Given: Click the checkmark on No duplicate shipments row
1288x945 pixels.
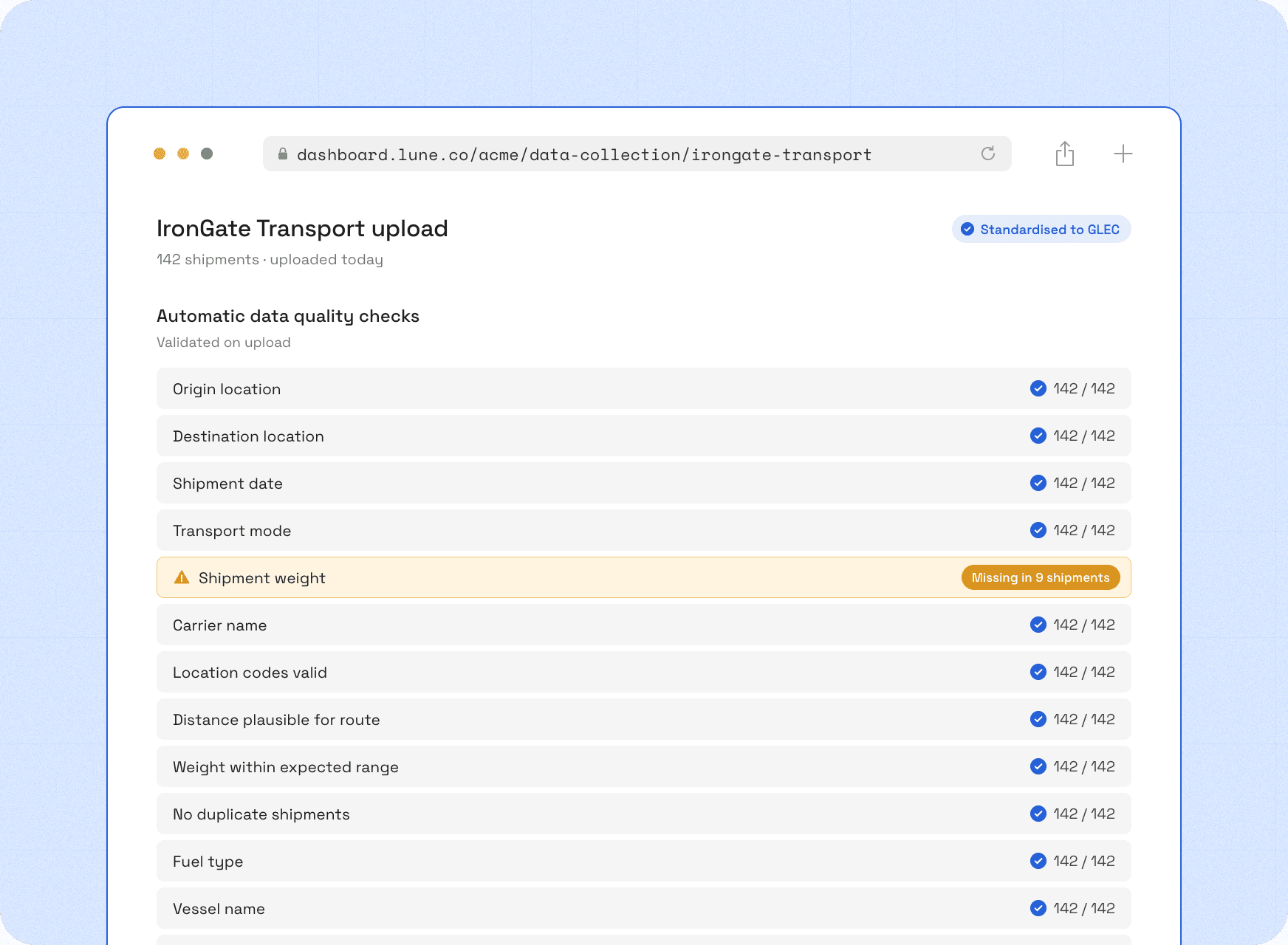Looking at the screenshot, I should (x=1038, y=814).
